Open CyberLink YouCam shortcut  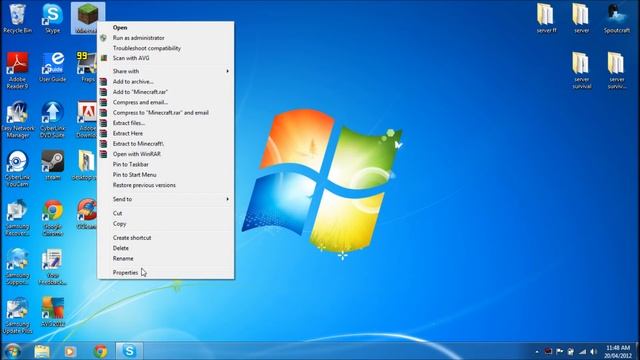point(17,168)
